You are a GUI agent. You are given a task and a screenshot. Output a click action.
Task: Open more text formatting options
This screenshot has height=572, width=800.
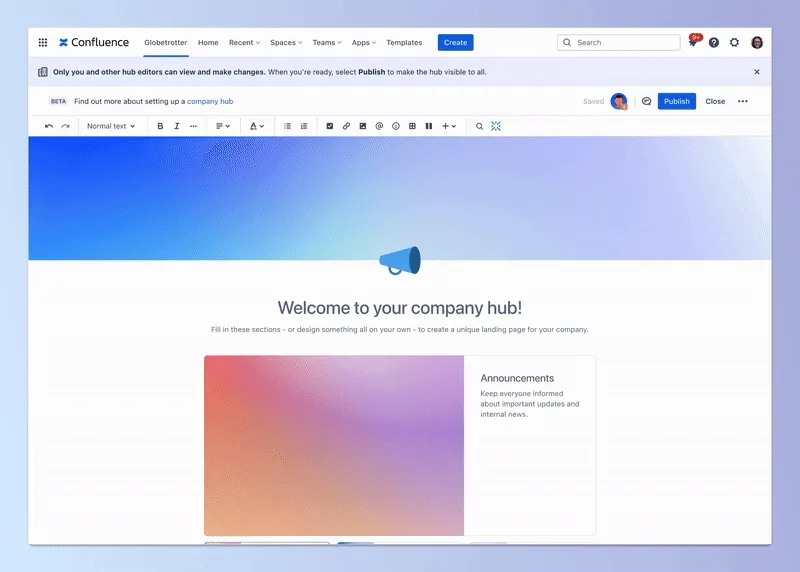(193, 126)
